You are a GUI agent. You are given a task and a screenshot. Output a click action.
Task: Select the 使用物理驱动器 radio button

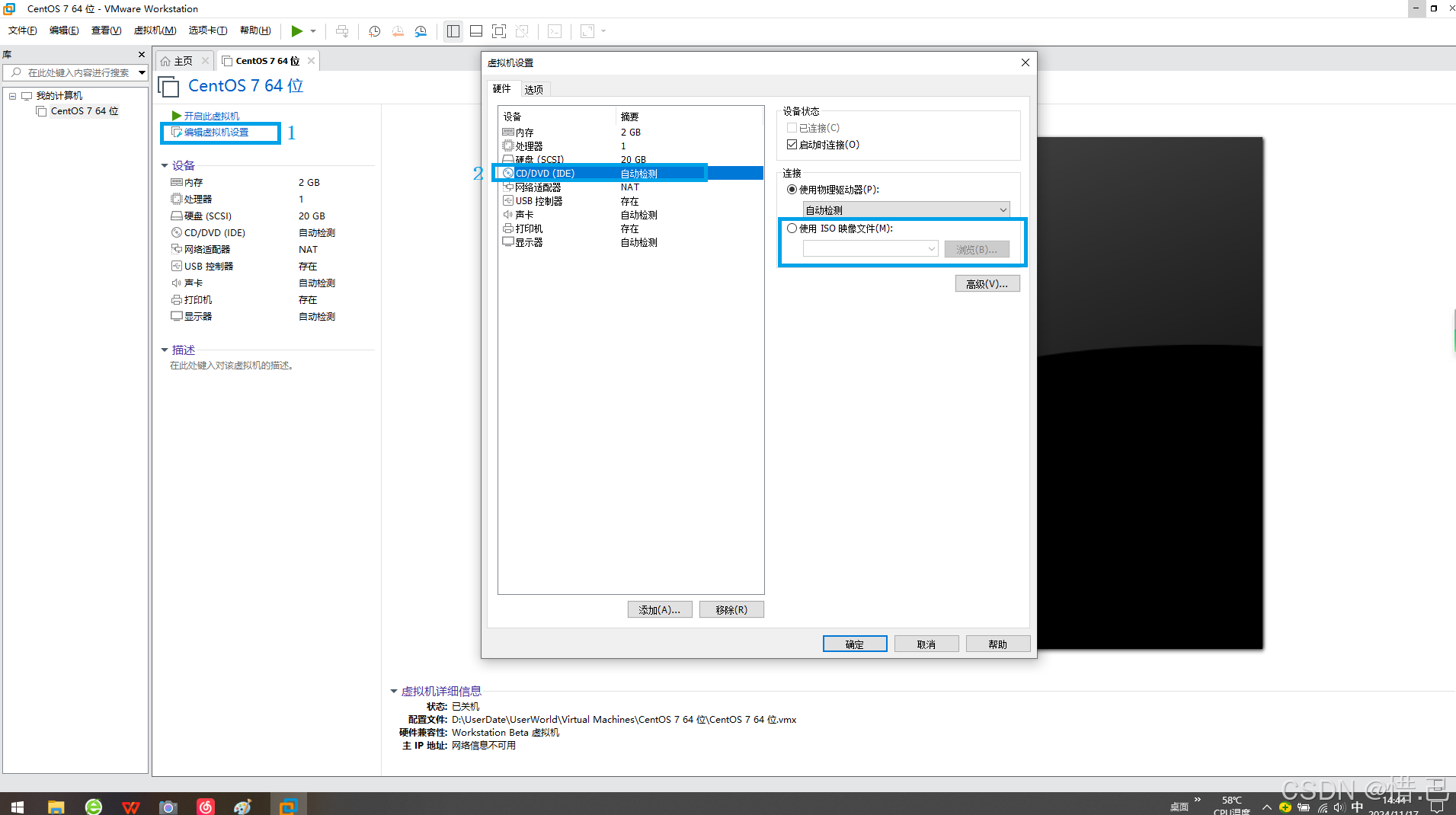pyautogui.click(x=792, y=190)
